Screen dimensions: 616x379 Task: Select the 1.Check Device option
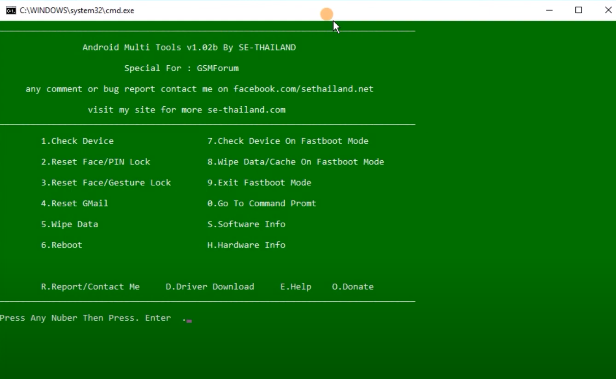tap(77, 141)
